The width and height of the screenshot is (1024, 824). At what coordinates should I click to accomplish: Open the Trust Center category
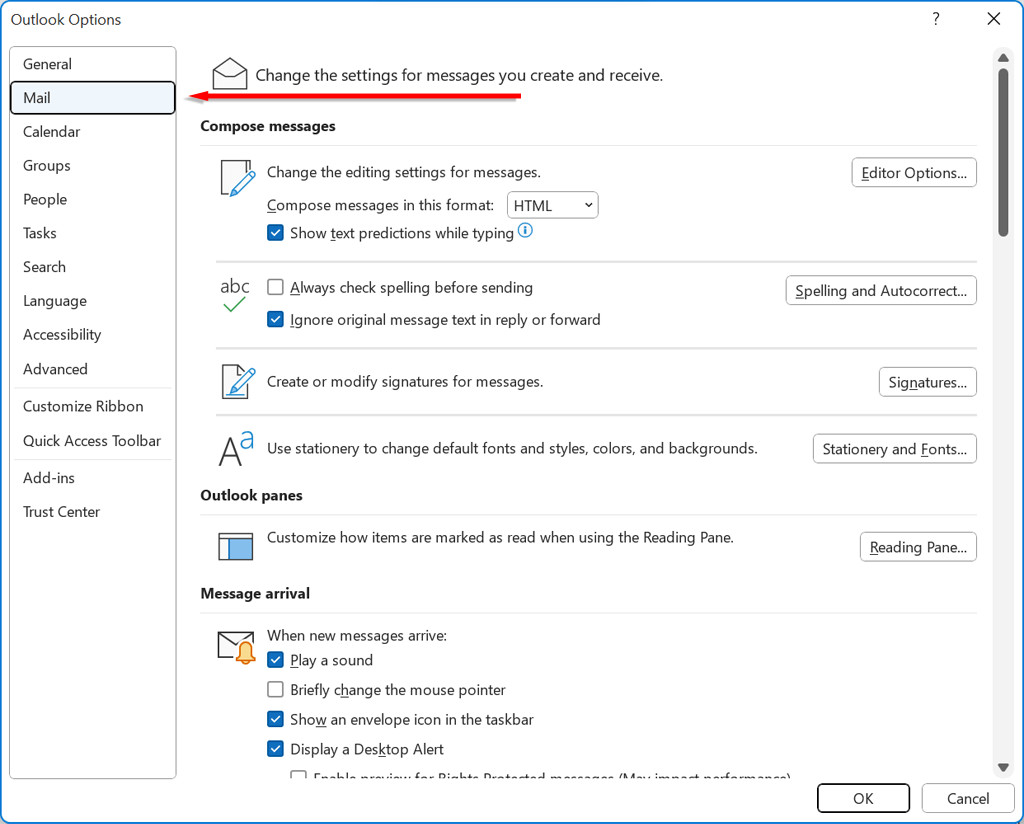coord(62,512)
